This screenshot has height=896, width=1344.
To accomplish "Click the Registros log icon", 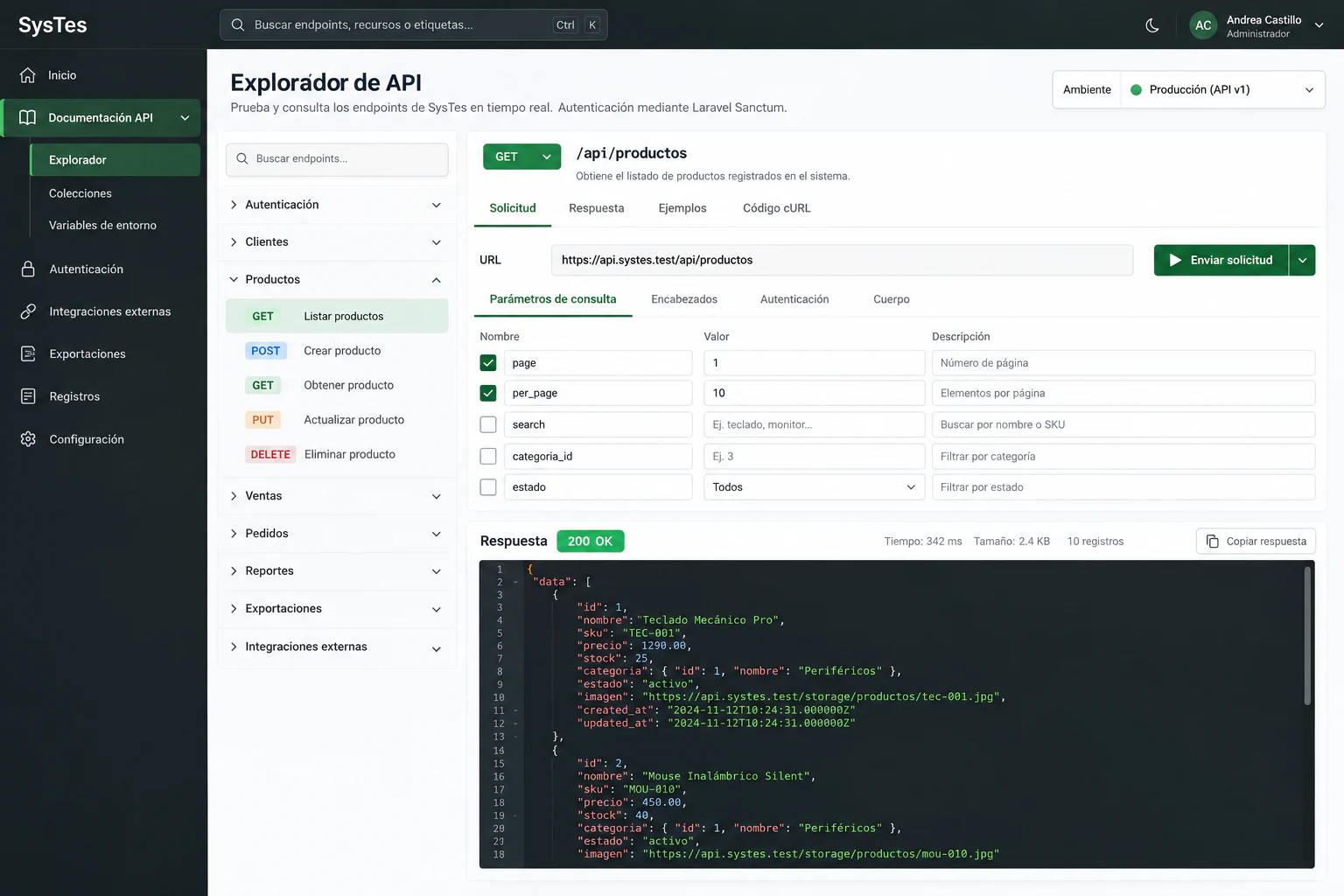I will pos(28,396).
